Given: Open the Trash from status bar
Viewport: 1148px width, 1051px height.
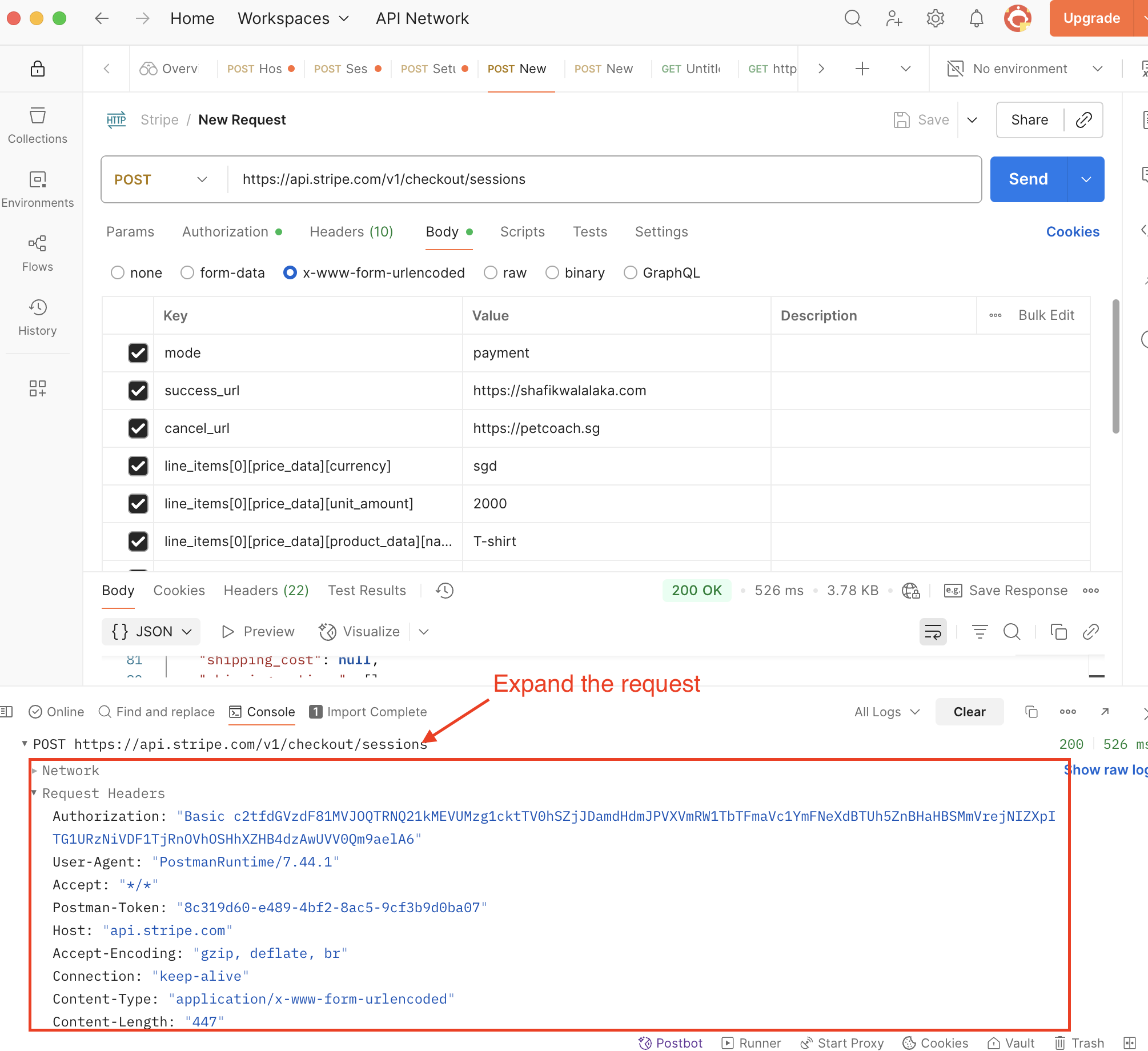Looking at the screenshot, I should tap(1079, 1043).
